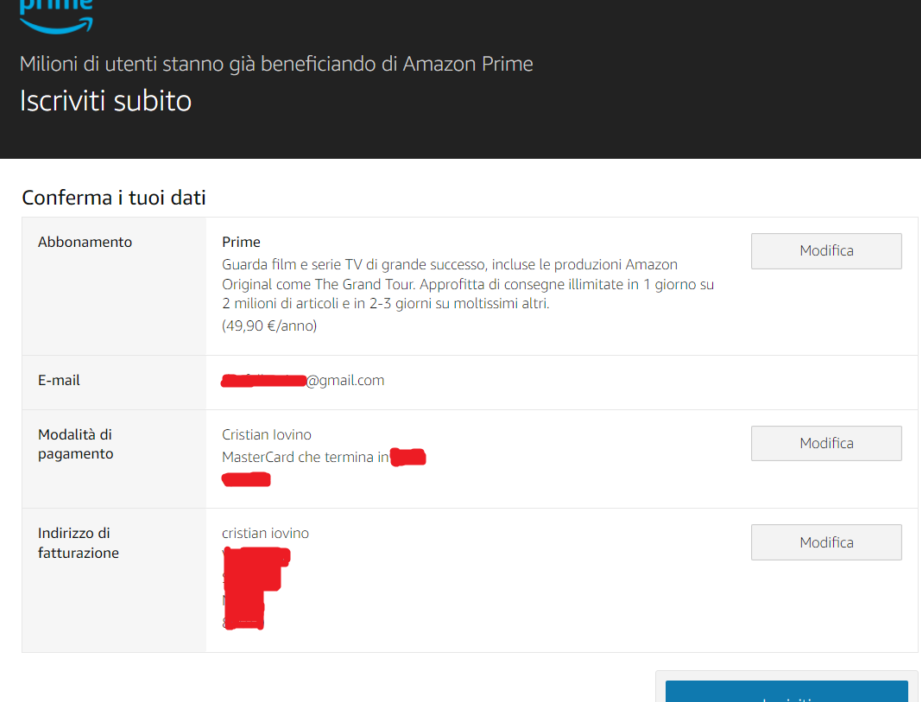921x702 pixels.
Task: Click Modifica button for Abbonamento row
Action: tap(826, 251)
